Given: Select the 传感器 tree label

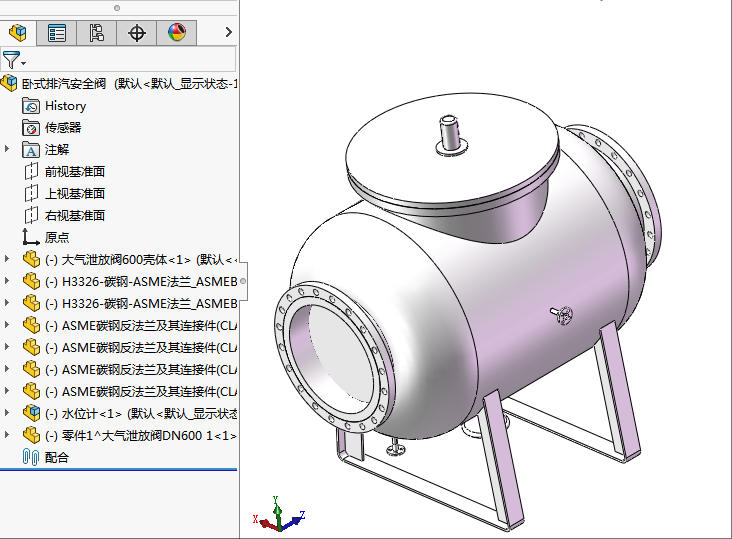Looking at the screenshot, I should tap(63, 127).
